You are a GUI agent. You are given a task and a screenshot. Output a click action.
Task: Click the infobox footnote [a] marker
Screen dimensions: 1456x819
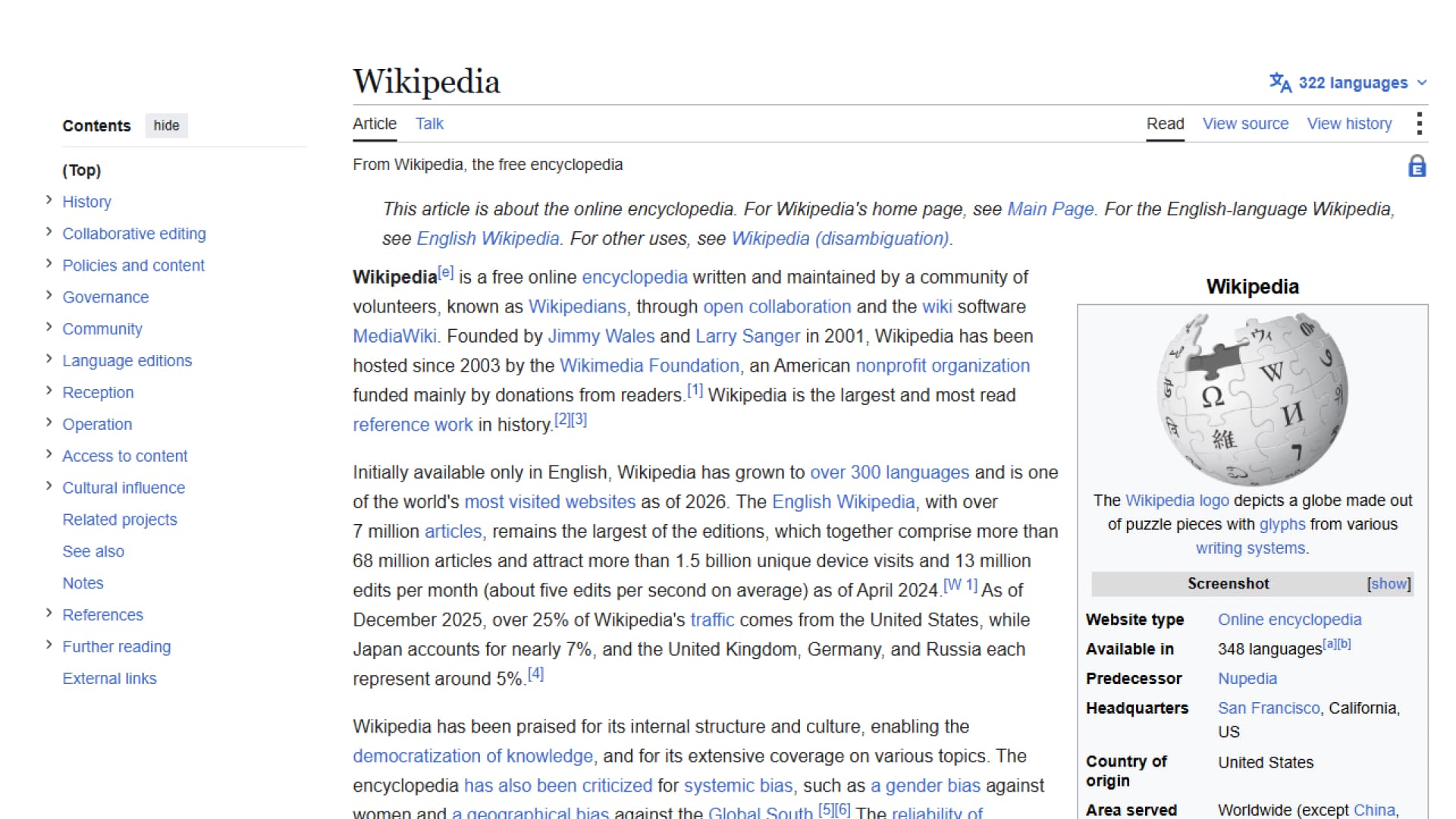point(1329,644)
